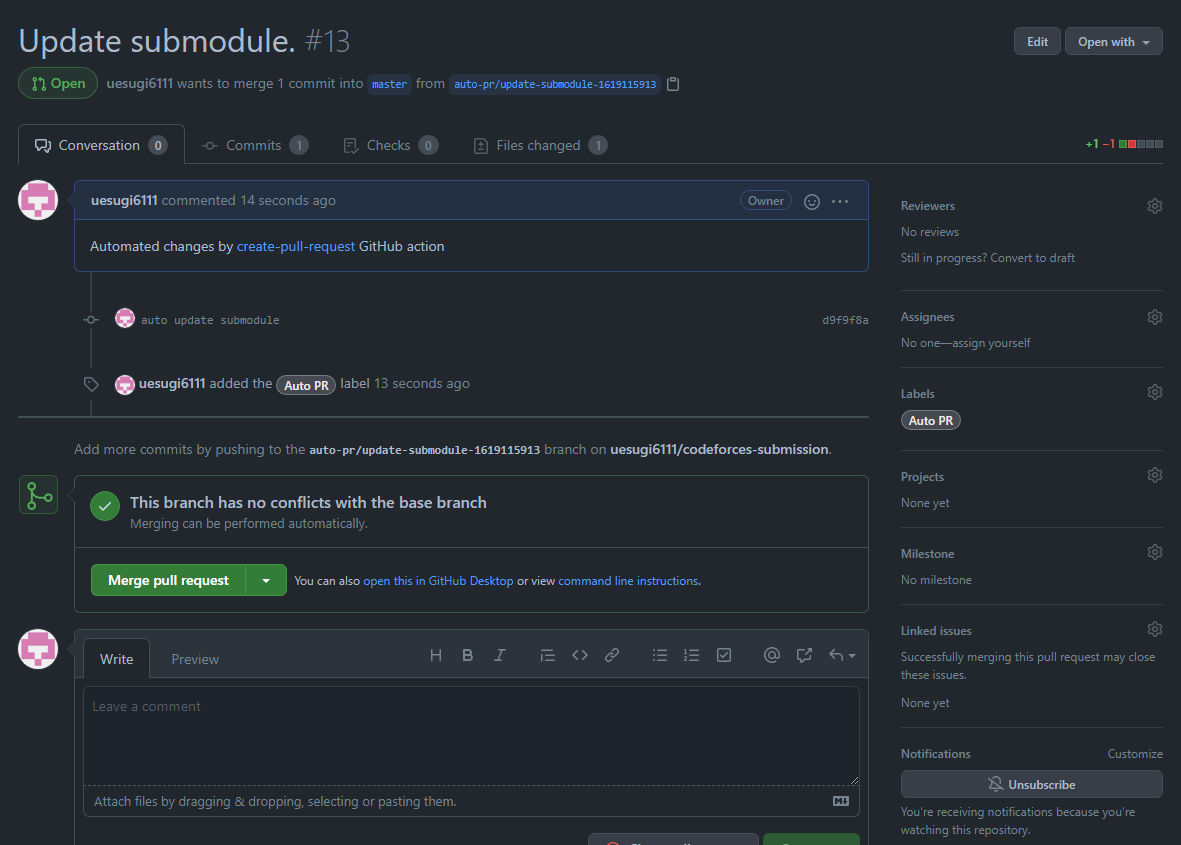Switch to the Conversation tab
This screenshot has width=1181, height=845.
(101, 145)
